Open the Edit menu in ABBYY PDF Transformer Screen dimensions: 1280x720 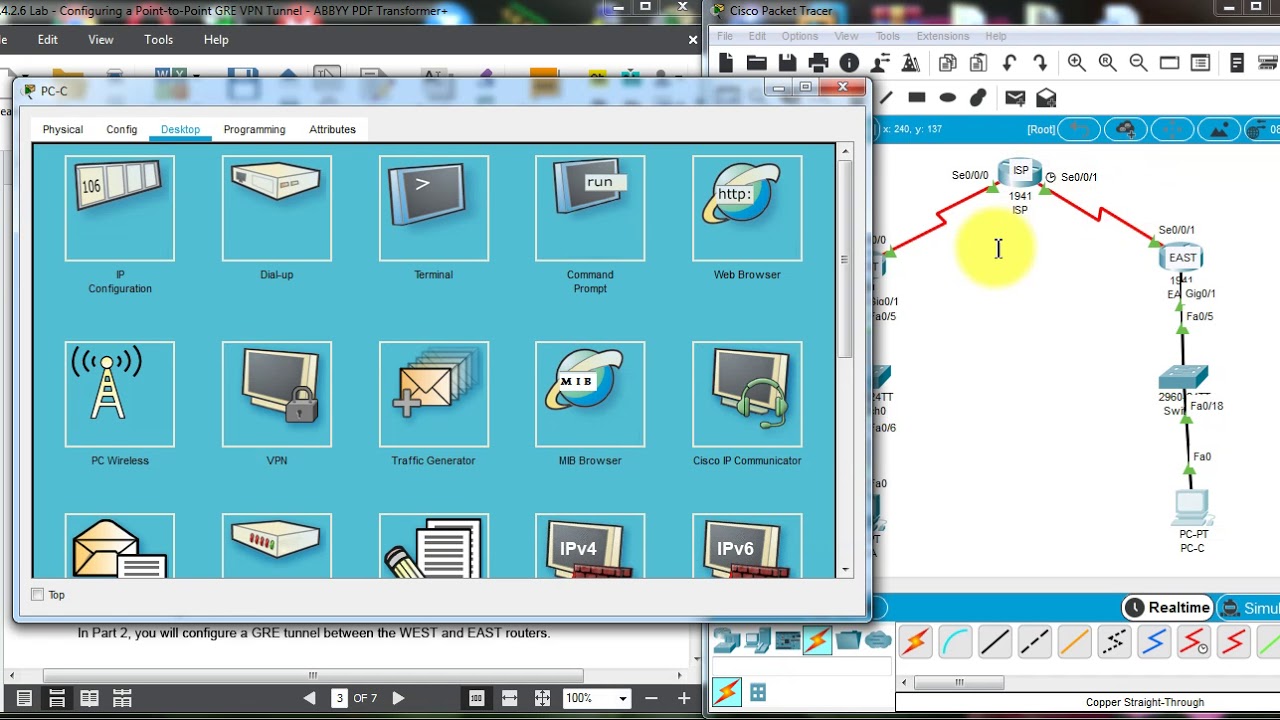48,40
